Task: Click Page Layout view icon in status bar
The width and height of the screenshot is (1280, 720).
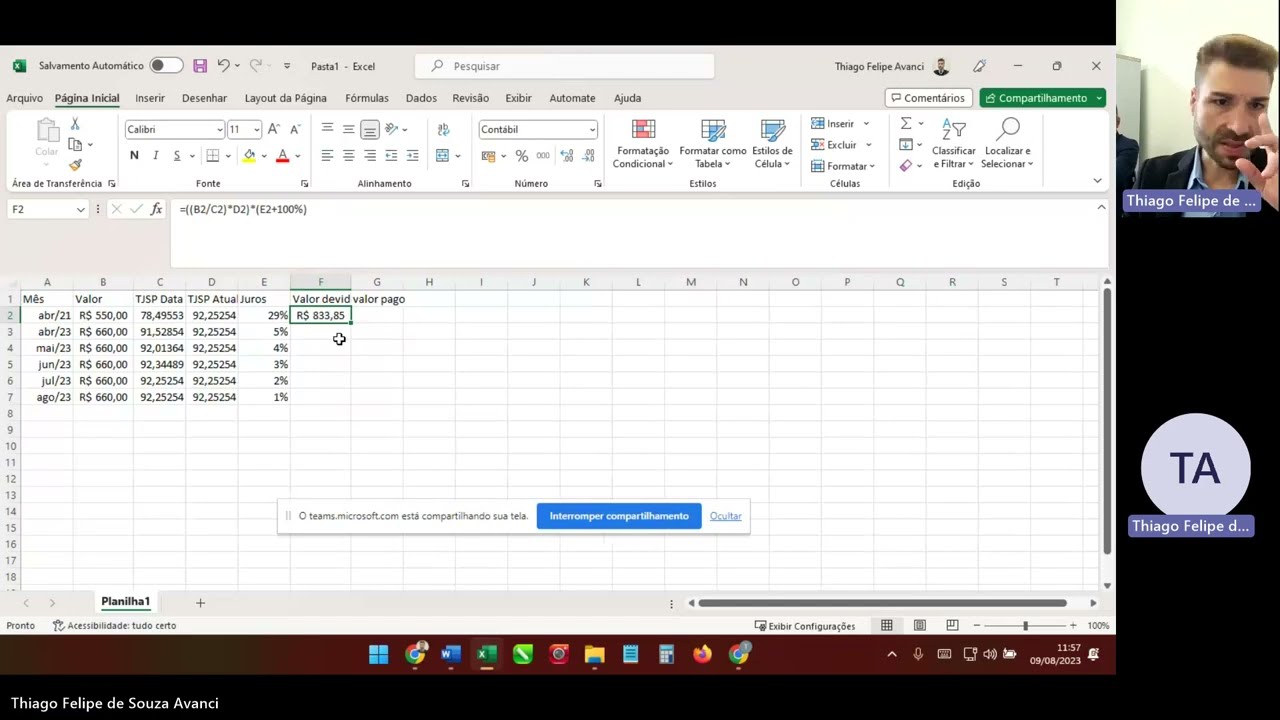Action: click(x=919, y=626)
